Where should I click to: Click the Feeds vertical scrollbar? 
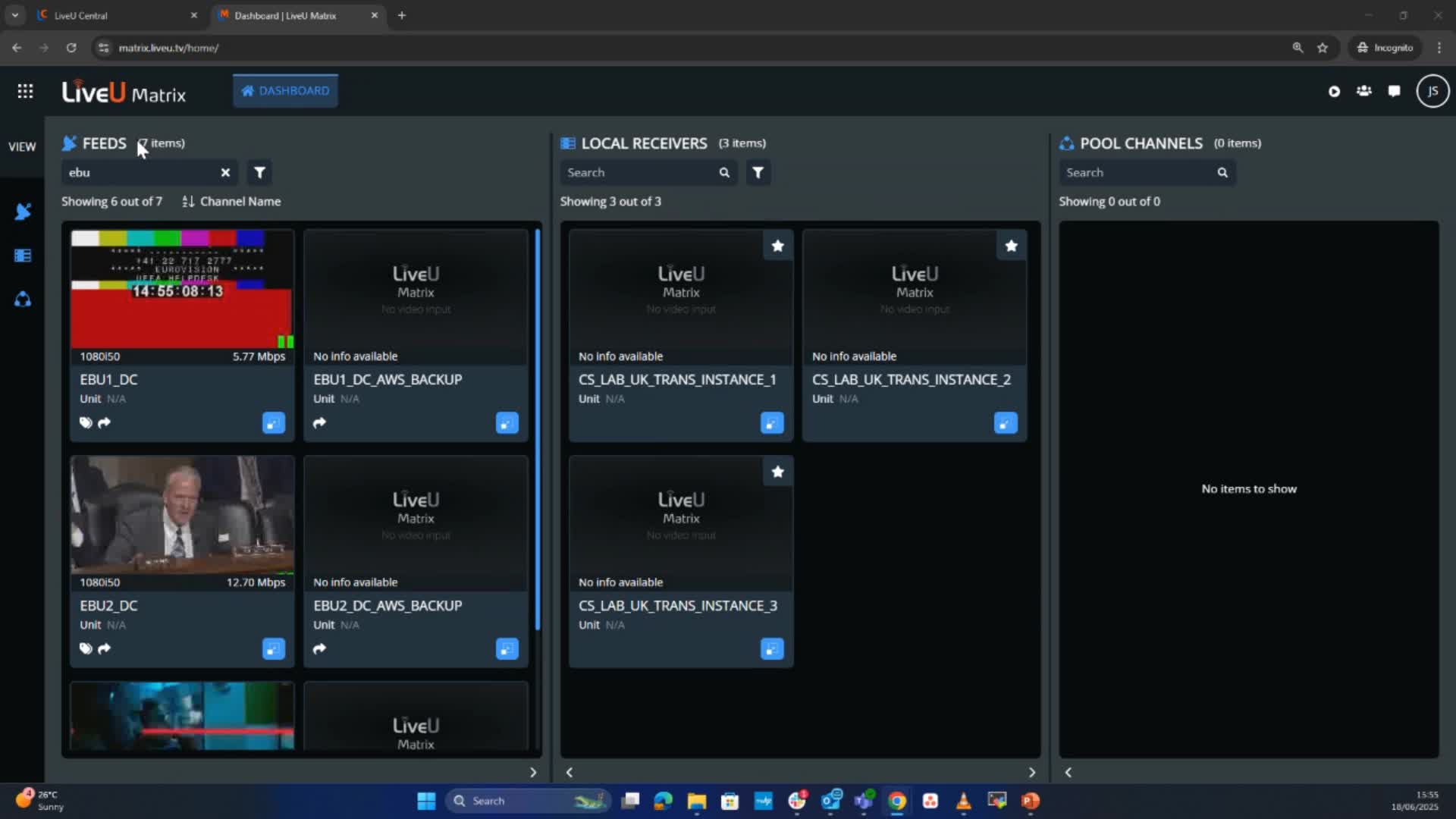tap(538, 429)
